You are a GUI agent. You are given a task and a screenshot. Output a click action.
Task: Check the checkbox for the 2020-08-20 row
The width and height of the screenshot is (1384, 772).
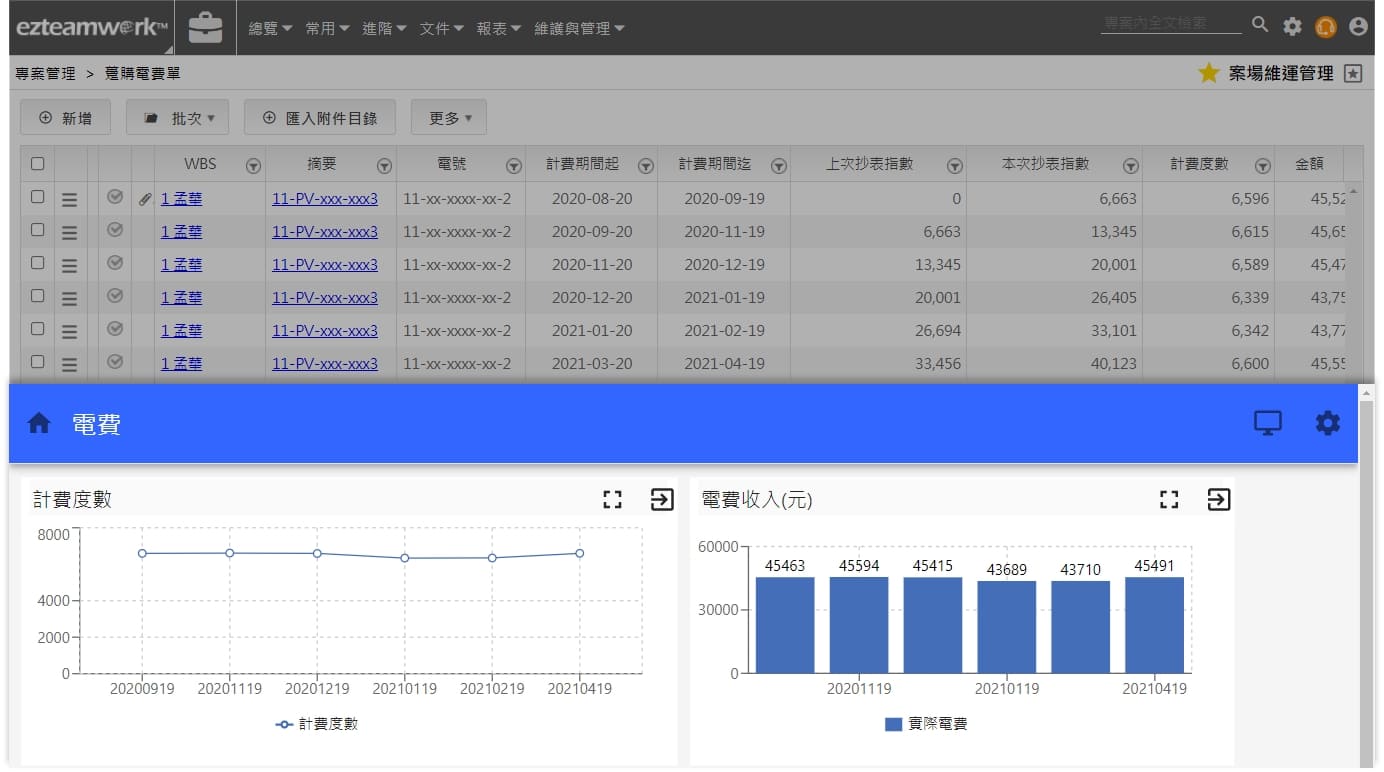38,197
